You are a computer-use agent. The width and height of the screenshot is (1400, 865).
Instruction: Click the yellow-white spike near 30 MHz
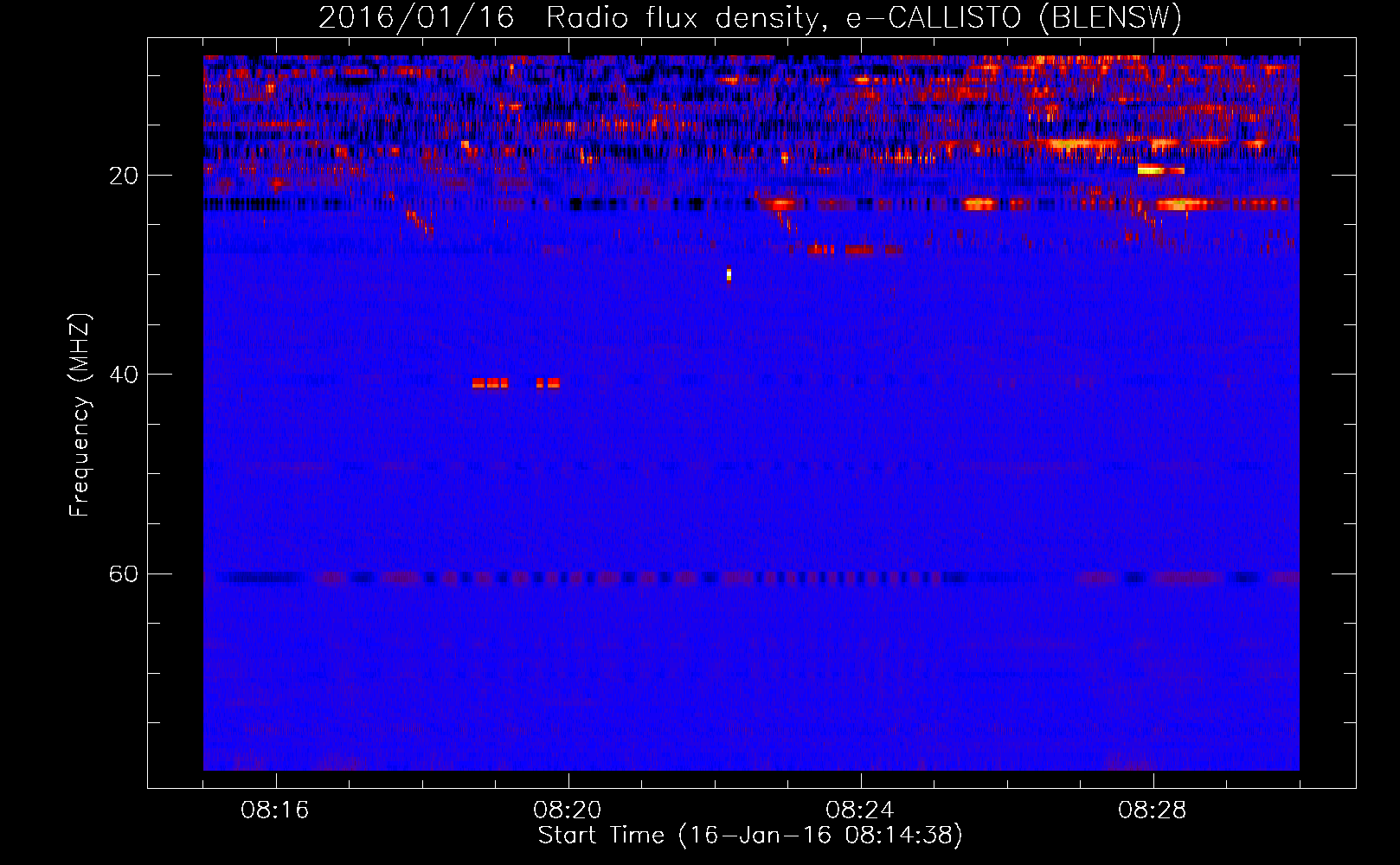tap(729, 275)
